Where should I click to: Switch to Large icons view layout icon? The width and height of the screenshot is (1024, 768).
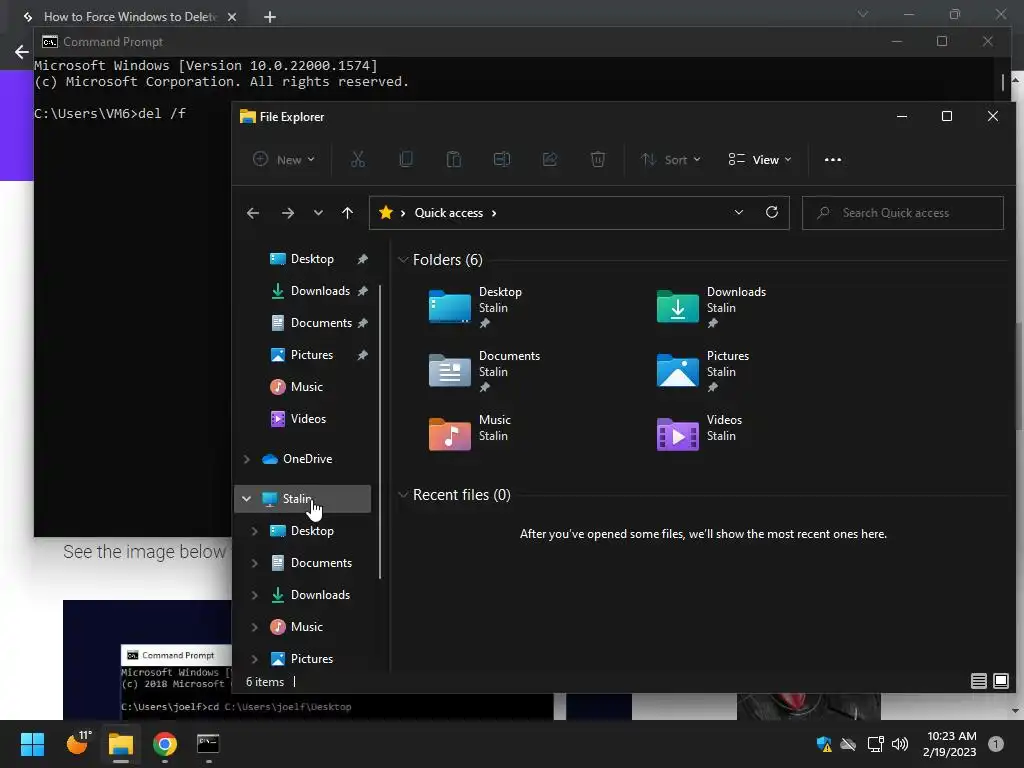point(1000,682)
